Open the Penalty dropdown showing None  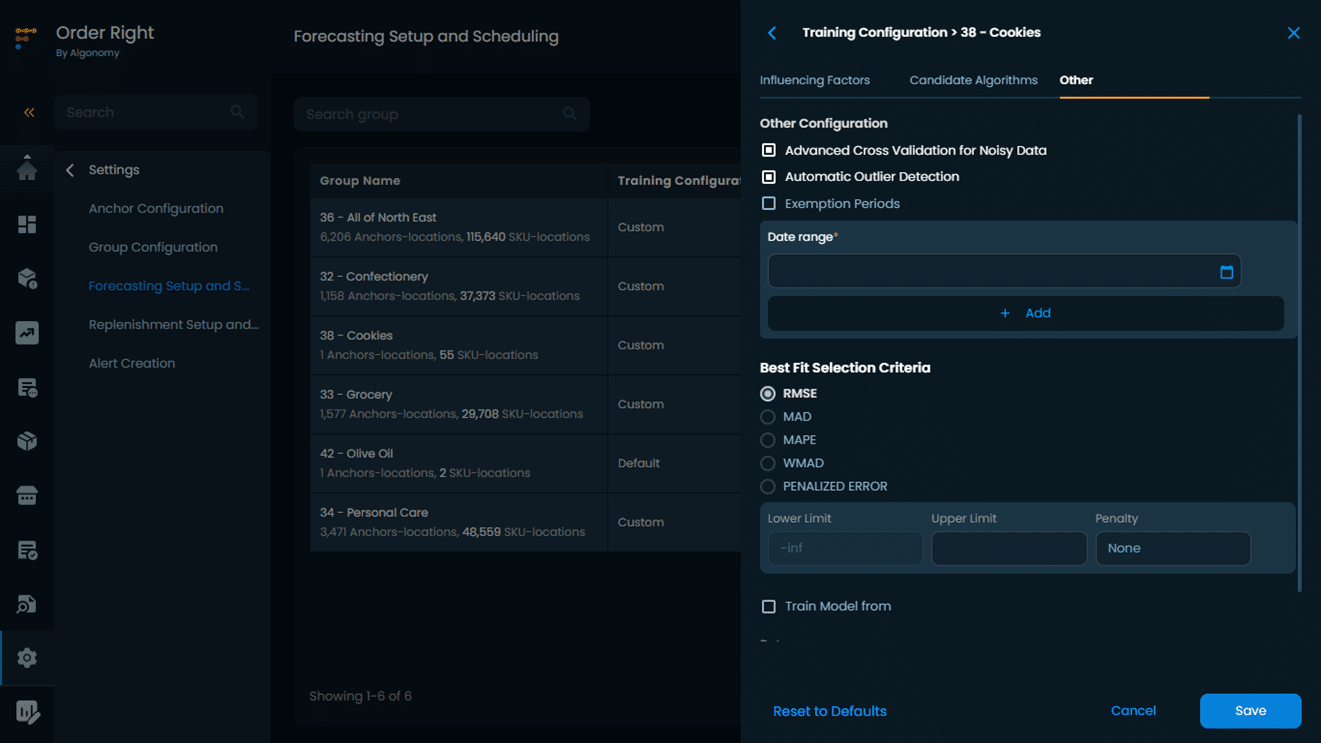pos(1172,548)
